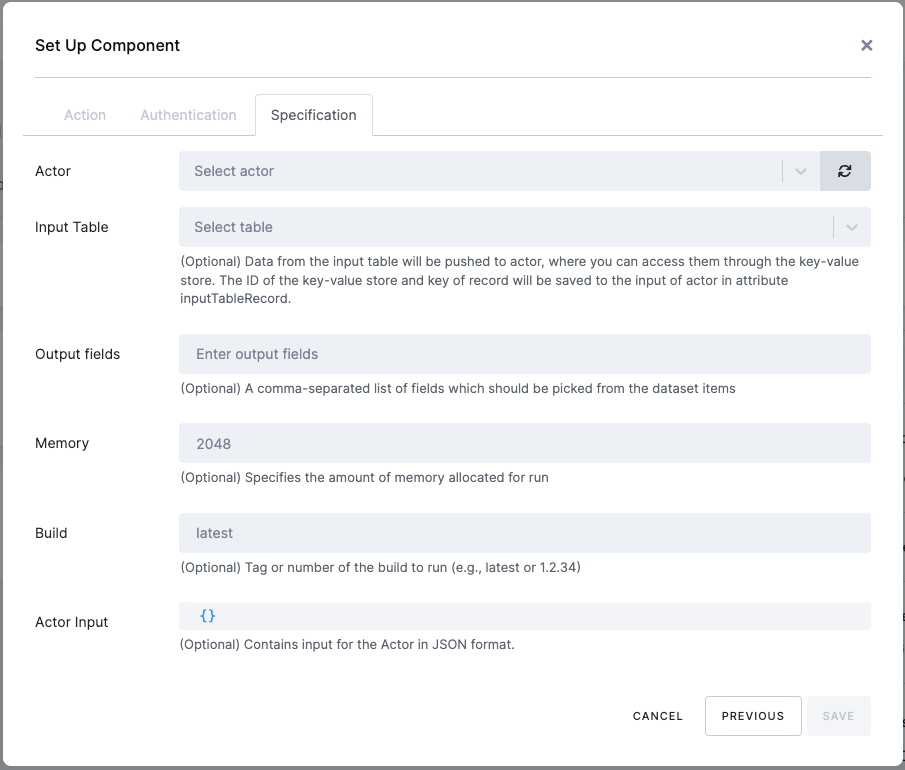This screenshot has width=905, height=770.
Task: Switch to the Action tab
Action: (85, 115)
